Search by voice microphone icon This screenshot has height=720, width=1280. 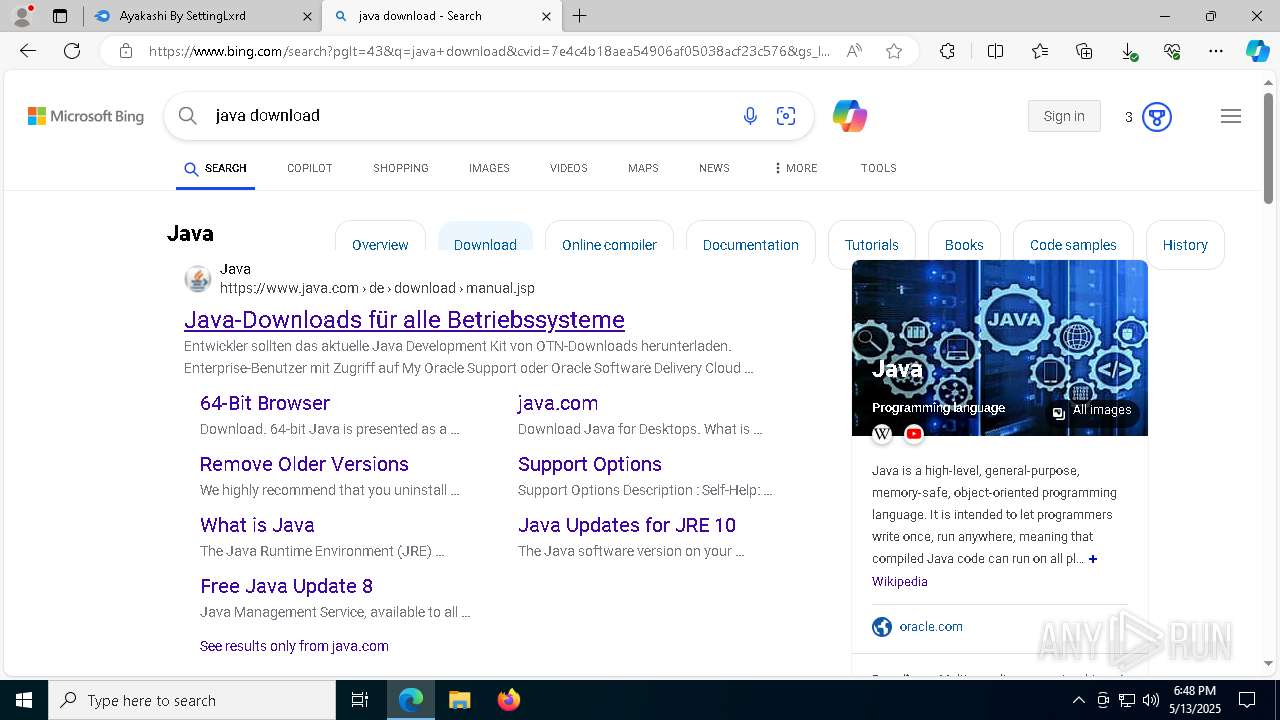(750, 117)
